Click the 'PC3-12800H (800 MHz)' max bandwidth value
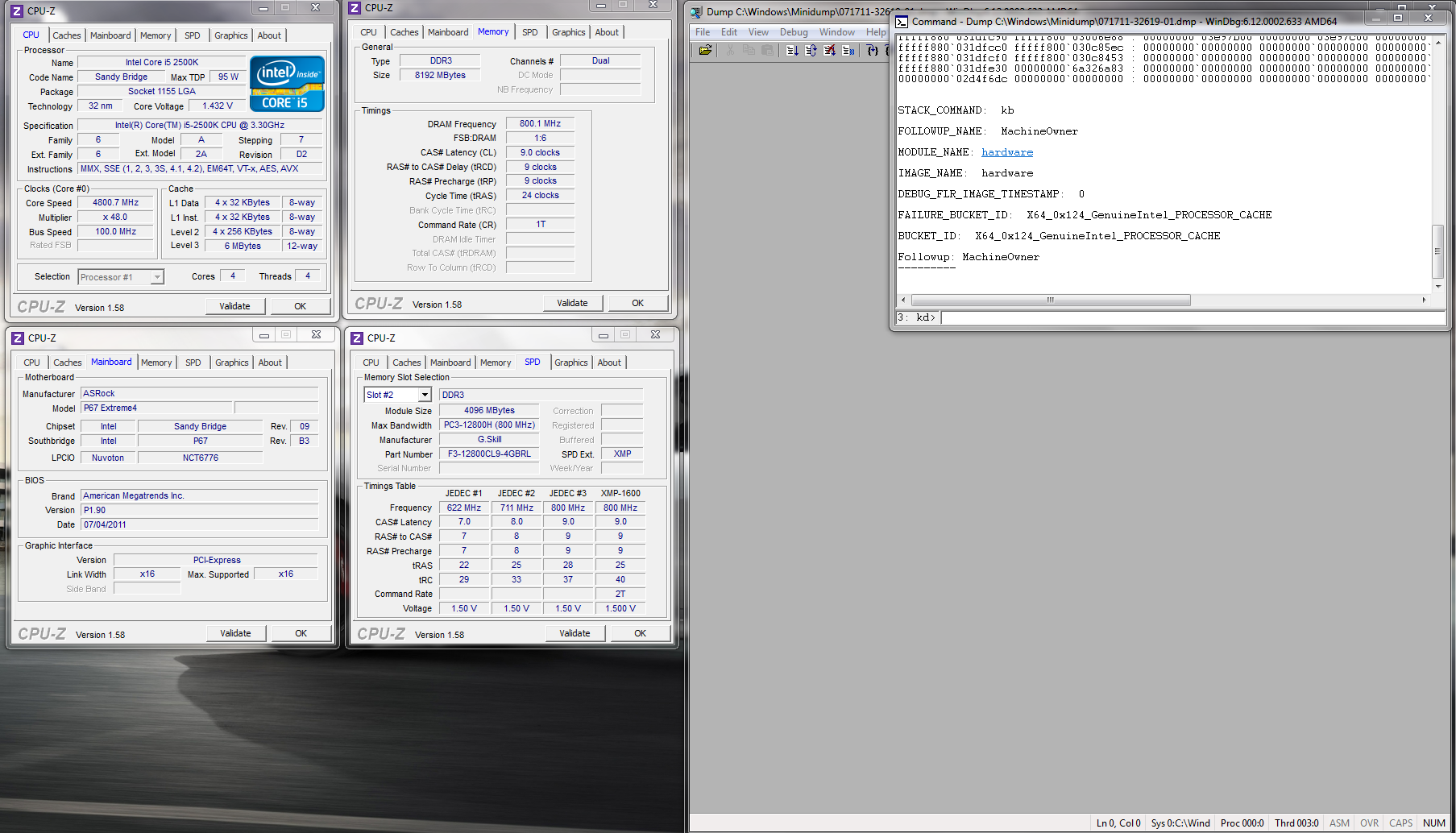Image resolution: width=1456 pixels, height=833 pixels. (489, 425)
